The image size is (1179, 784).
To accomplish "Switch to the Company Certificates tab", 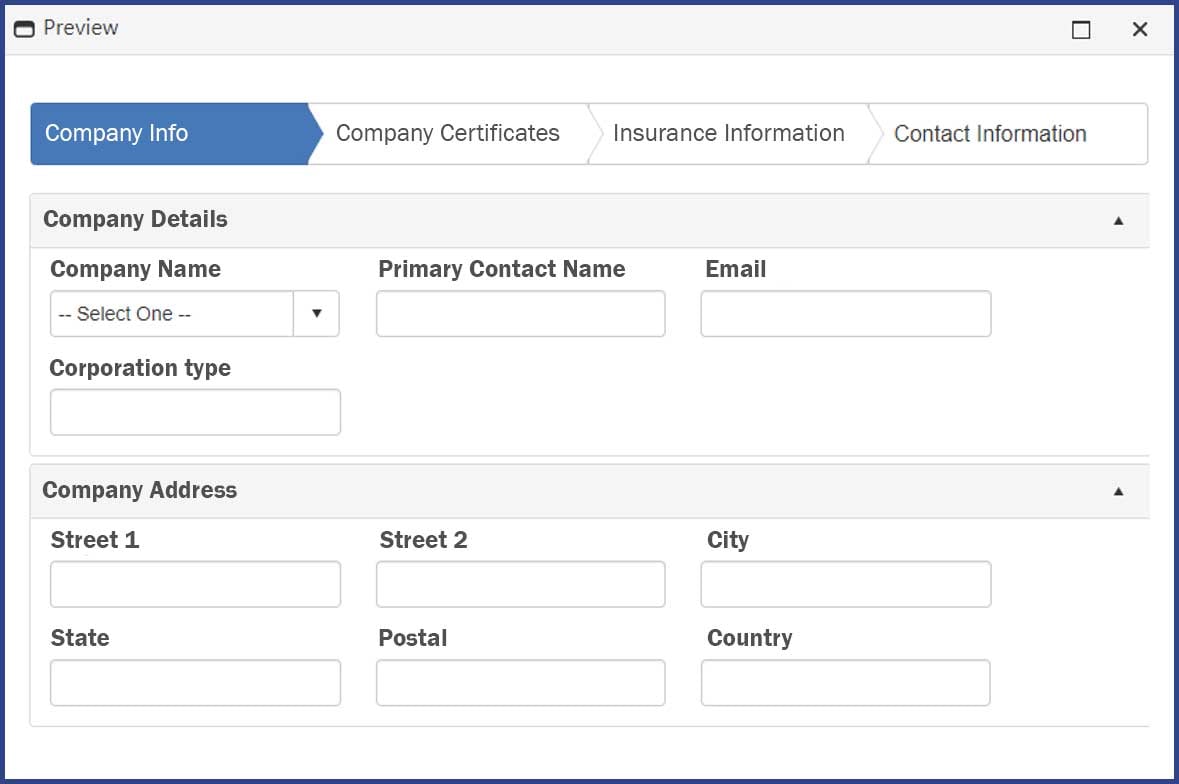I will 448,133.
